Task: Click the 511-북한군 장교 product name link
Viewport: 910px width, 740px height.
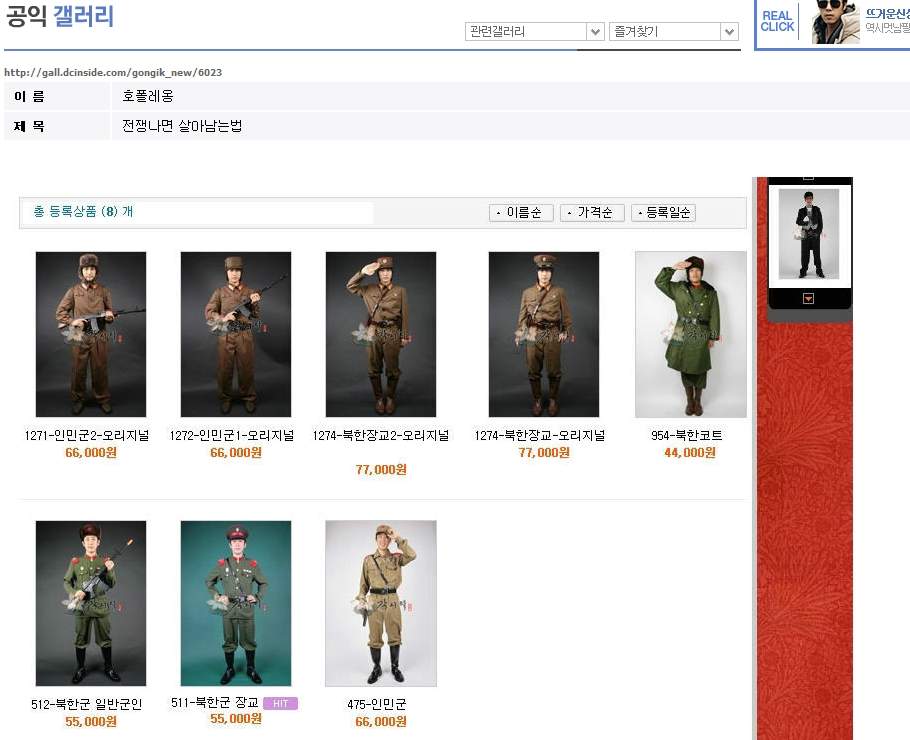Action: [x=214, y=703]
